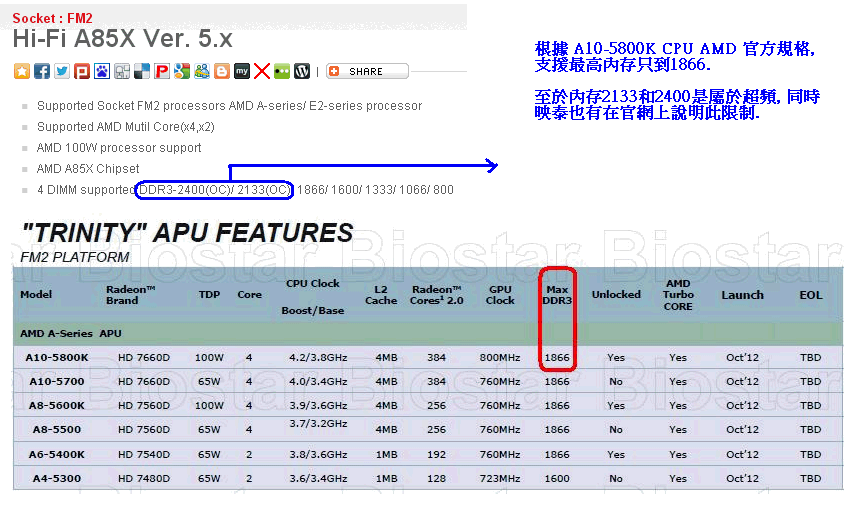Share using the Google bookmarks icon
This screenshot has width=847, height=510.
182,71
